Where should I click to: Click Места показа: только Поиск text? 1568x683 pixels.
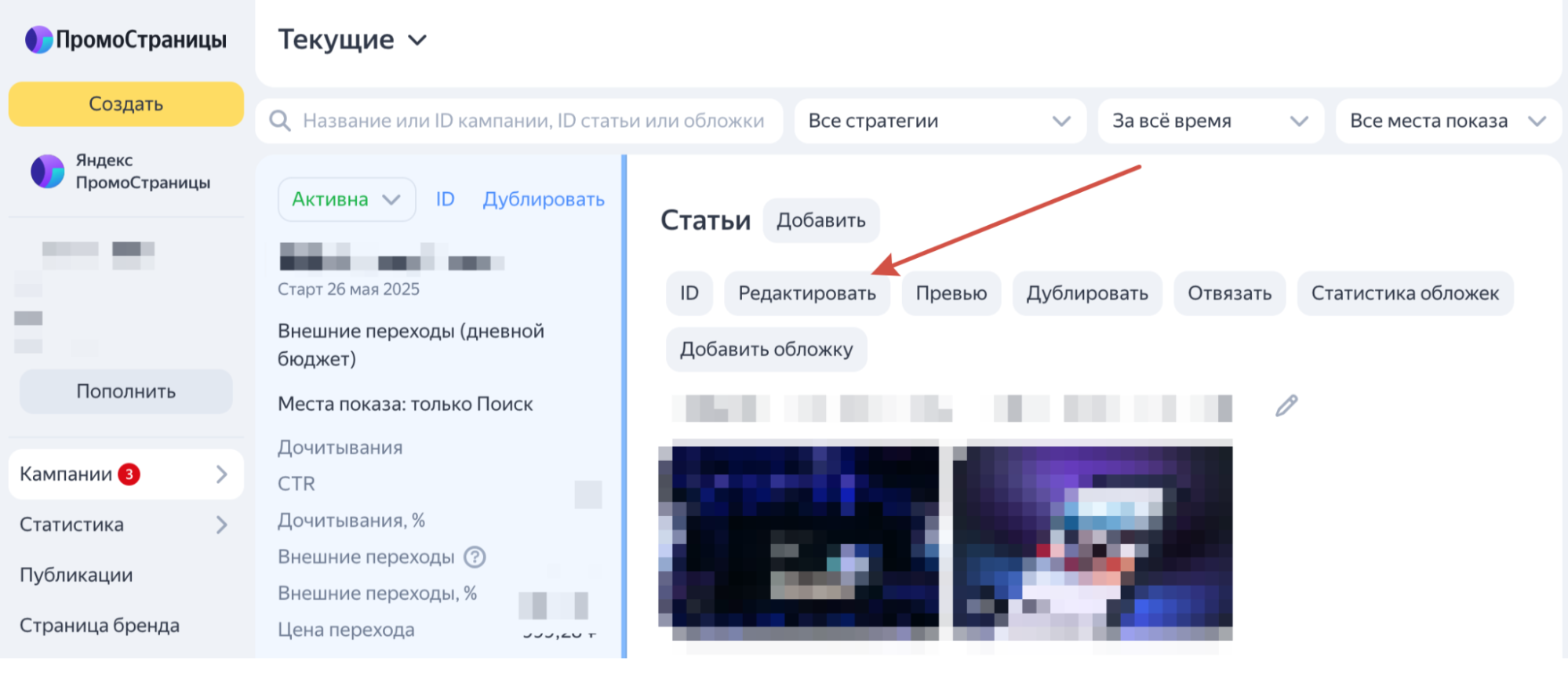pyautogui.click(x=406, y=404)
